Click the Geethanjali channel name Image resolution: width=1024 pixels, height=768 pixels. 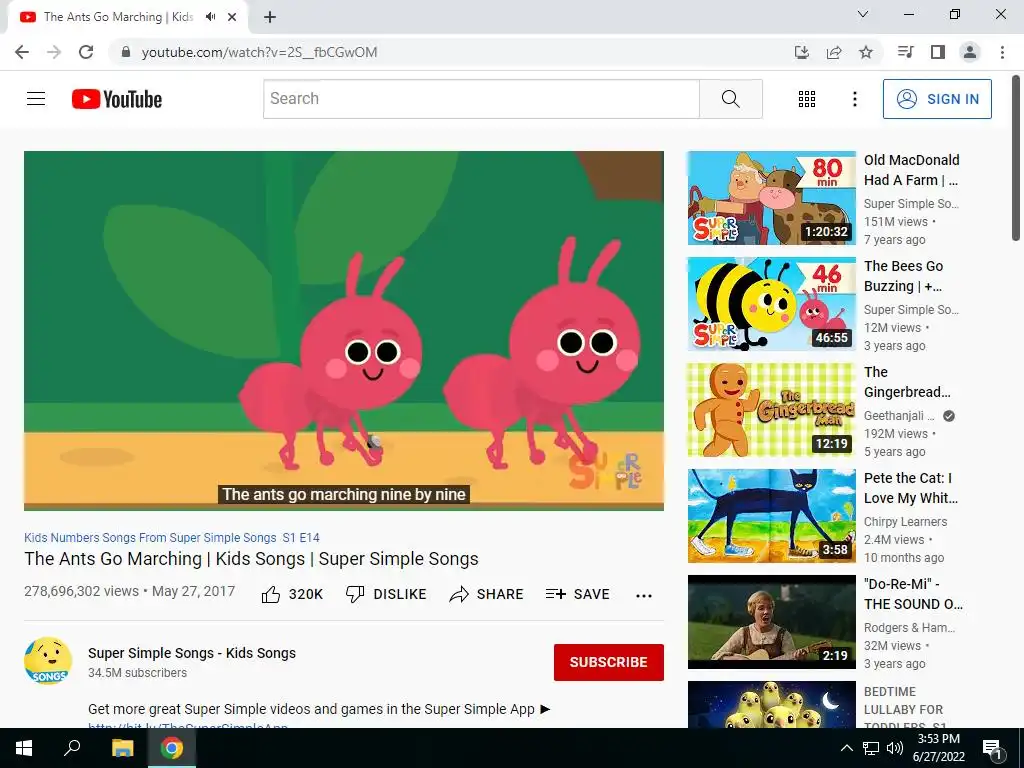pyautogui.click(x=899, y=416)
